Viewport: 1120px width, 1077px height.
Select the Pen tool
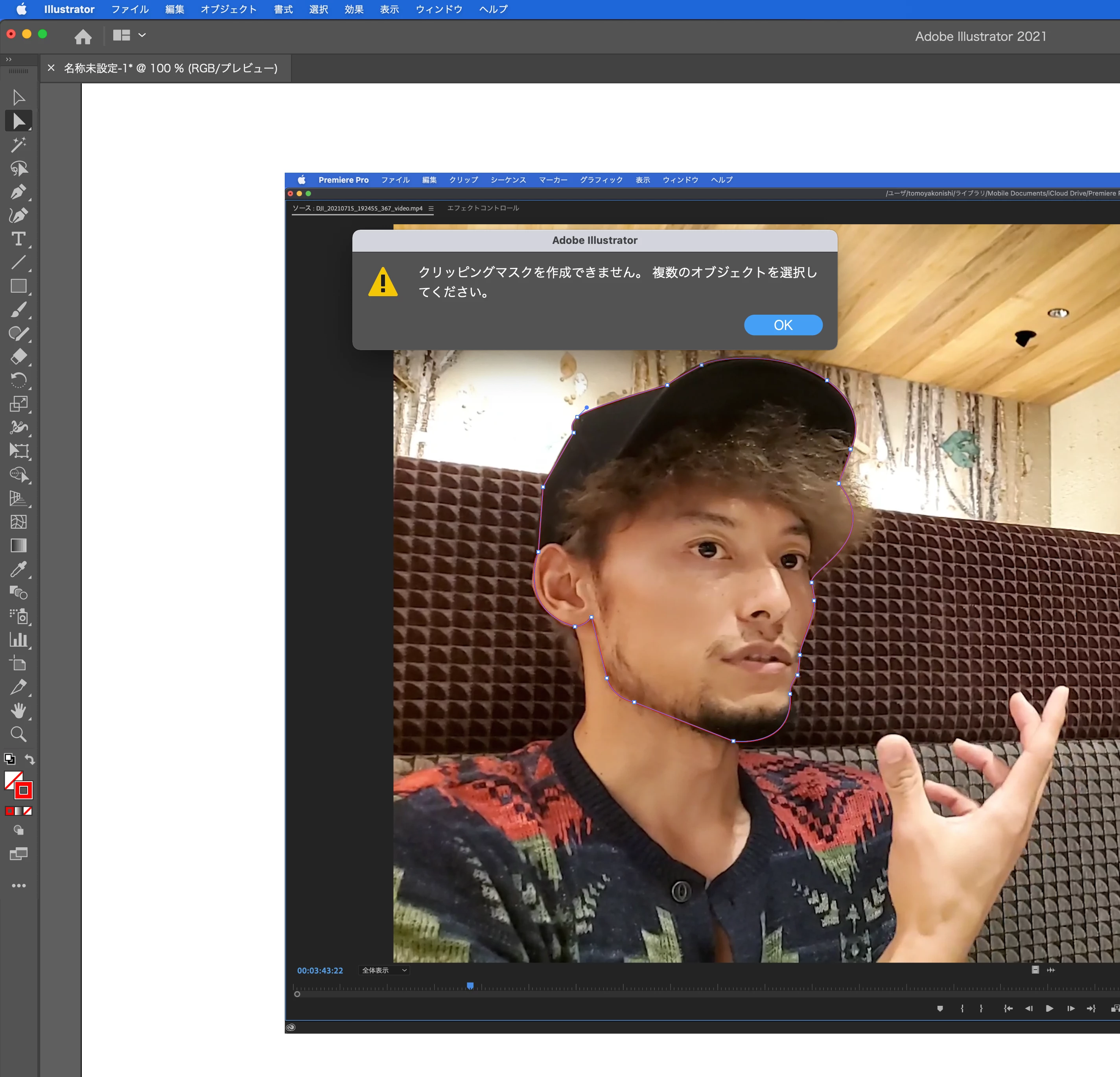(18, 192)
